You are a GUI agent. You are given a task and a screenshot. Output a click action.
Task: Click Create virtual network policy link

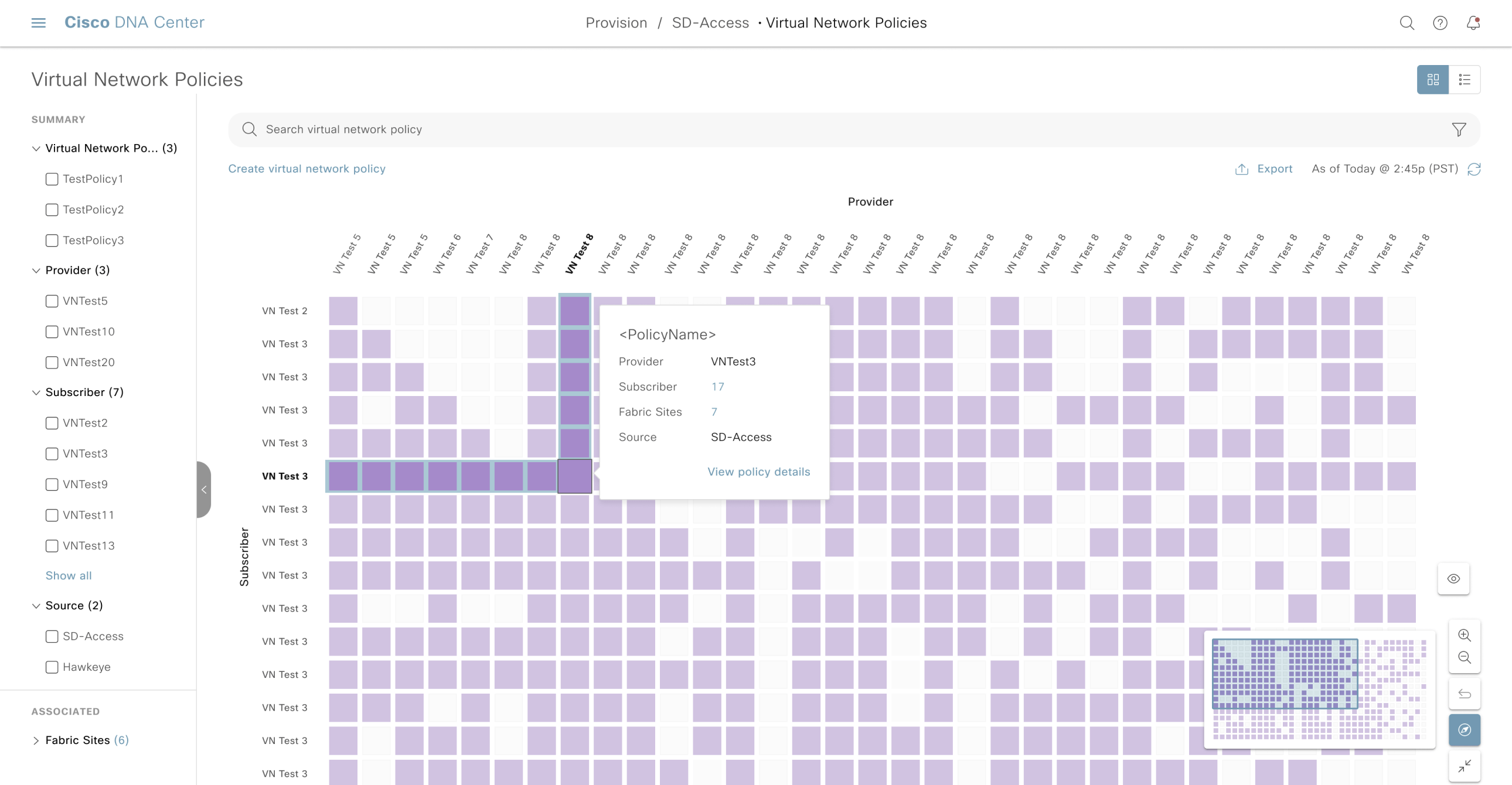[307, 169]
